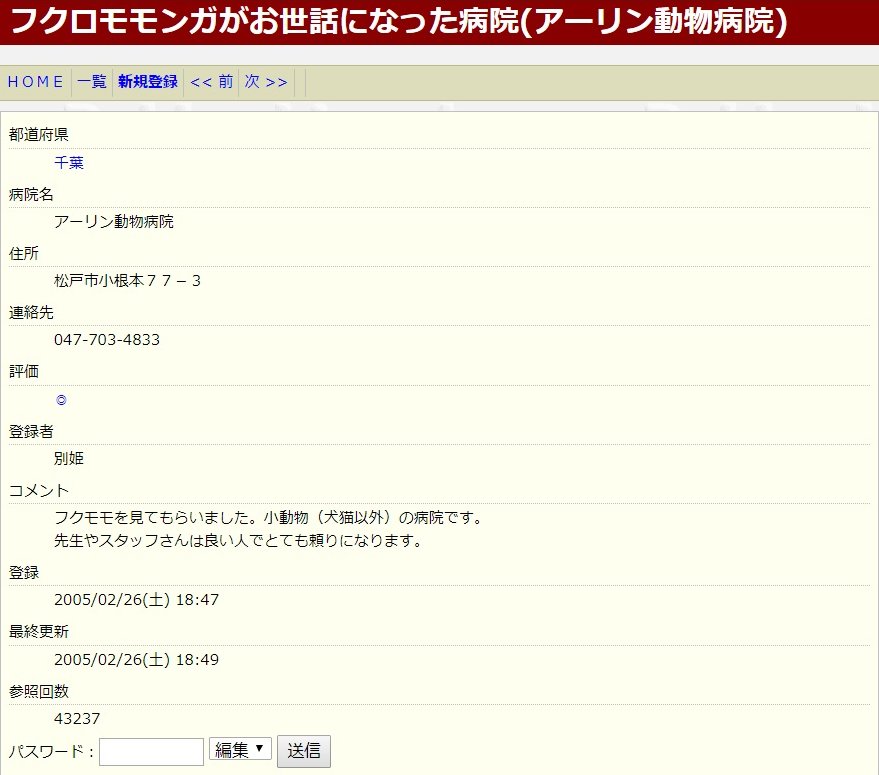The image size is (879, 775).
Task: Go to the next record with 次 >>
Action: point(266,82)
